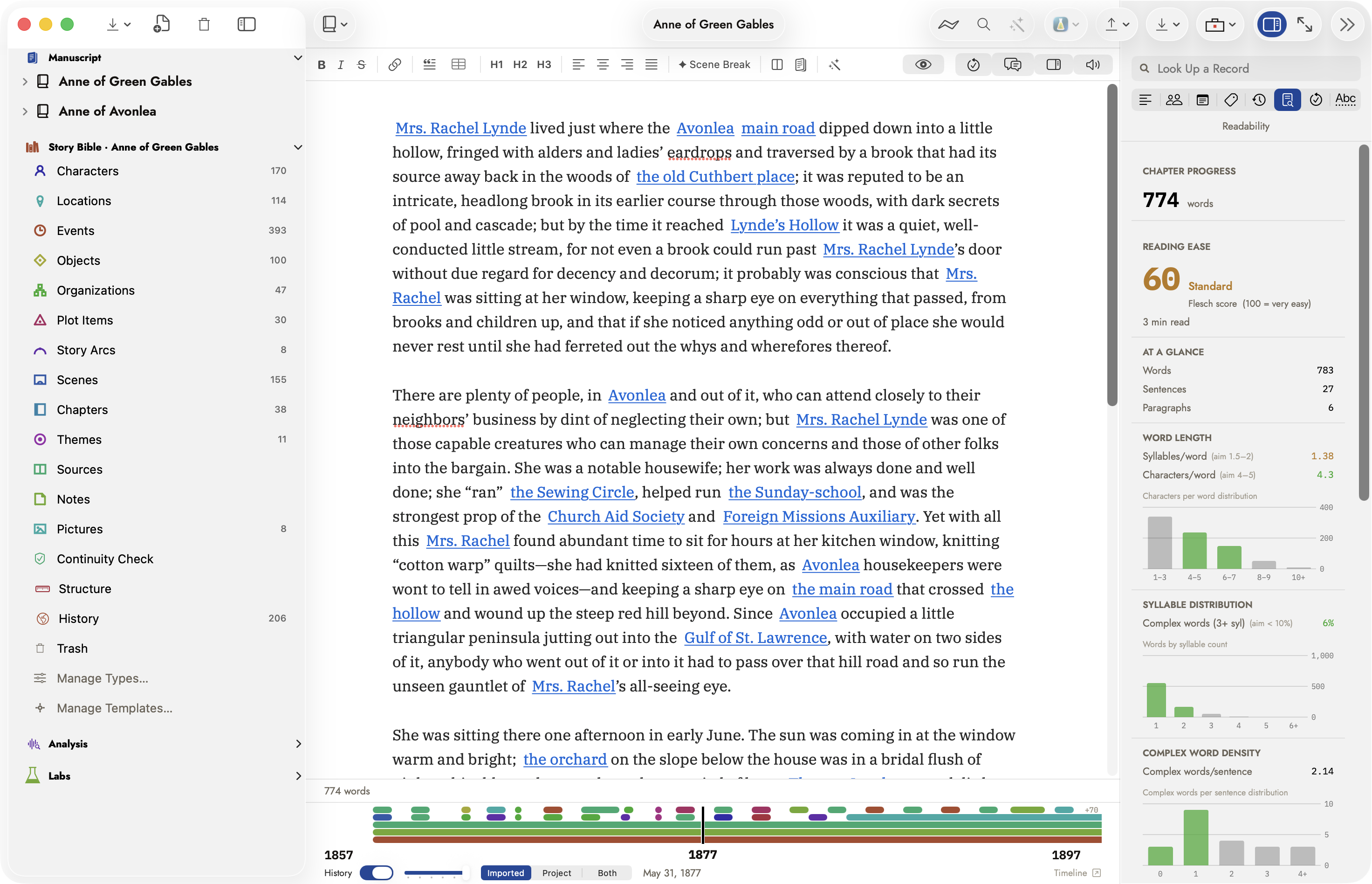Expand the Anne of Green Gables manuscript
The image size is (1372, 884).
click(x=25, y=82)
